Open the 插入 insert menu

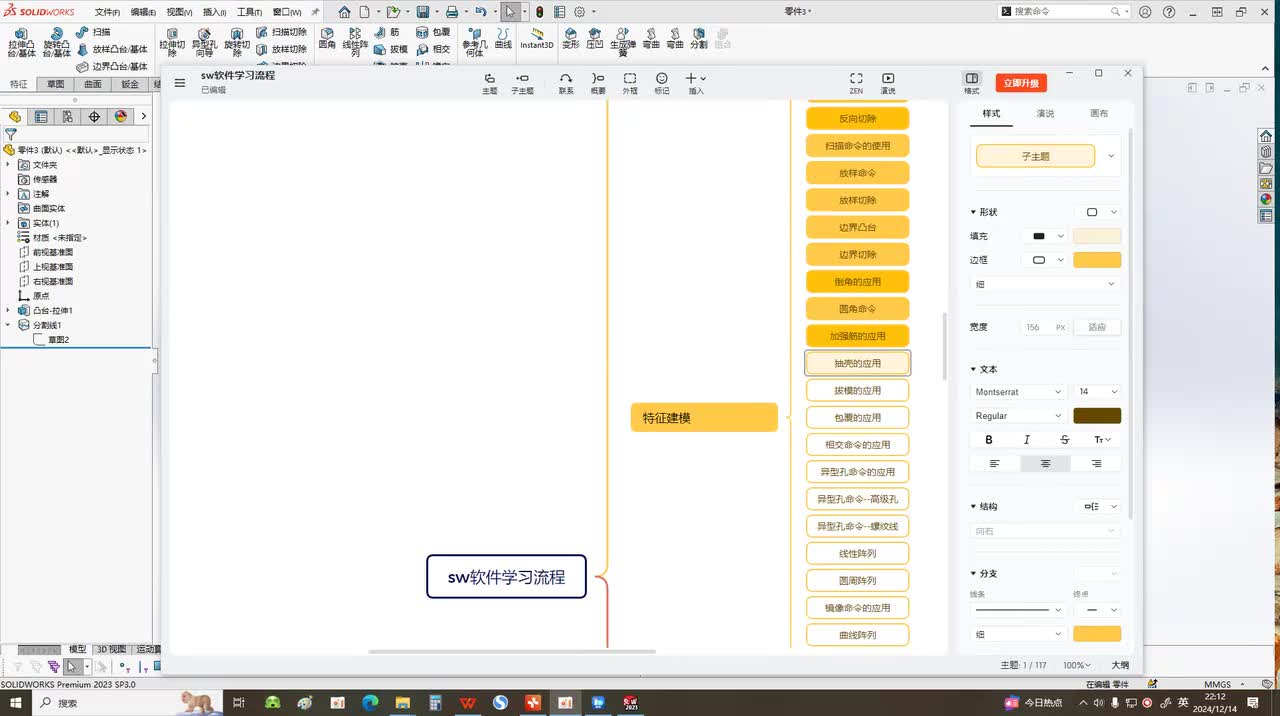pos(696,83)
